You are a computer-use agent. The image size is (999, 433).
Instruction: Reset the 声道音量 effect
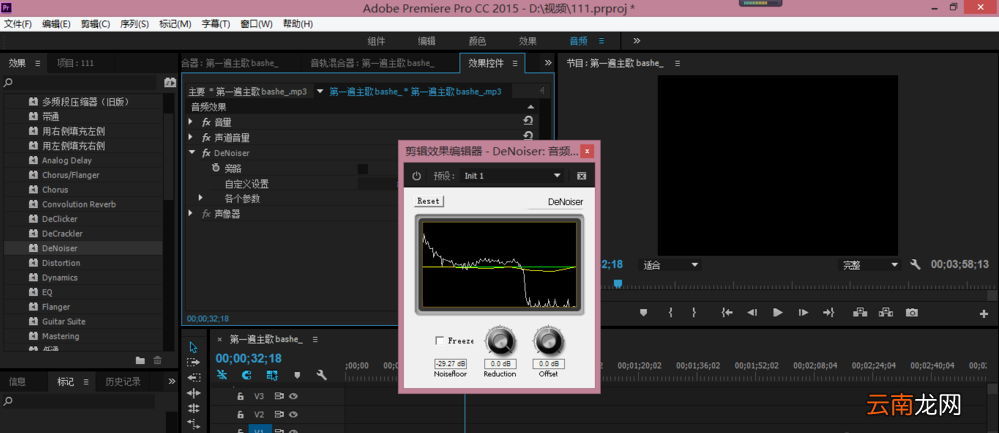click(x=528, y=136)
